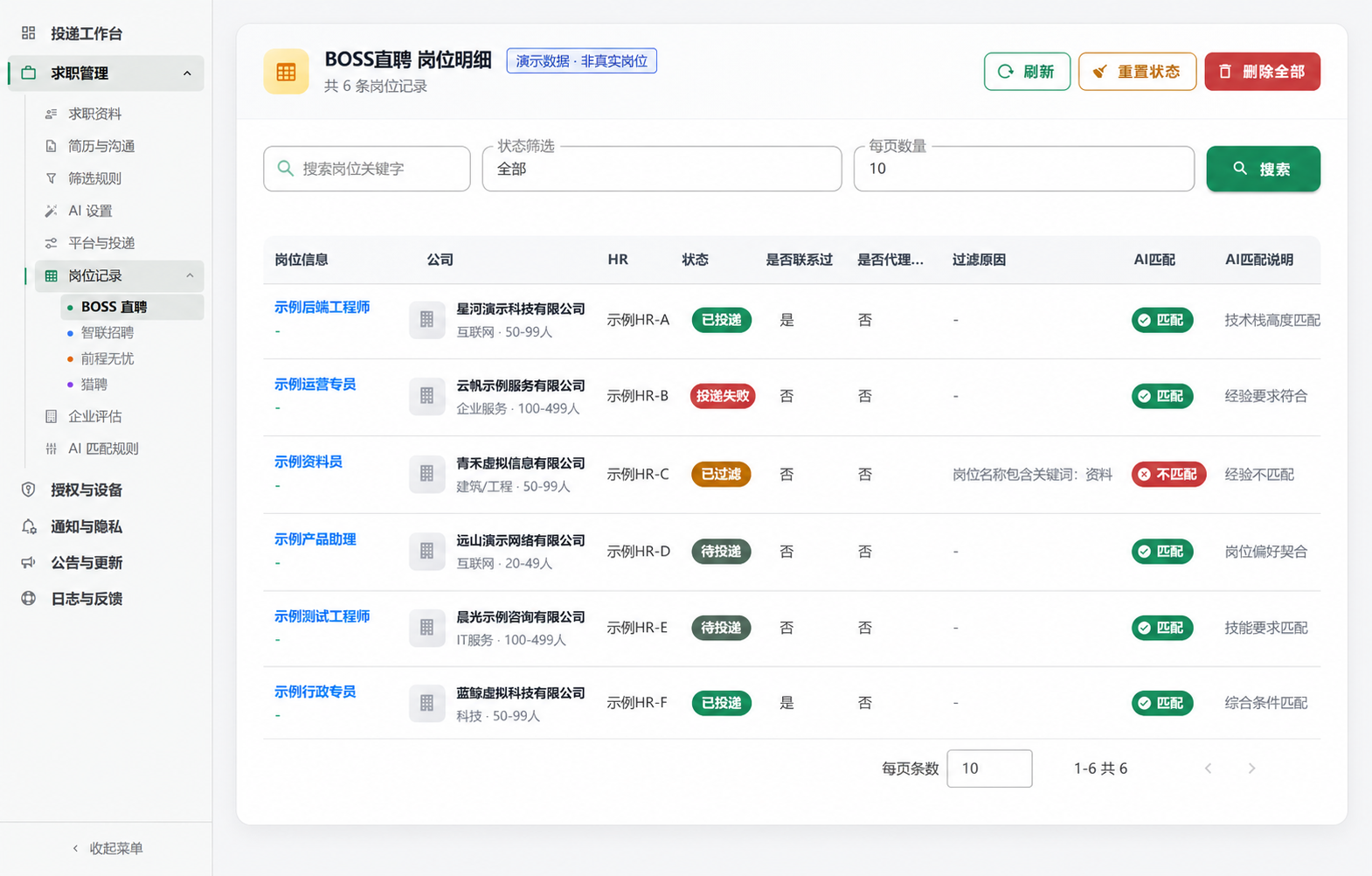The height and width of the screenshot is (876, 1372).
Task: Click the 1-6 共 6 pagination text
Action: 1100,768
